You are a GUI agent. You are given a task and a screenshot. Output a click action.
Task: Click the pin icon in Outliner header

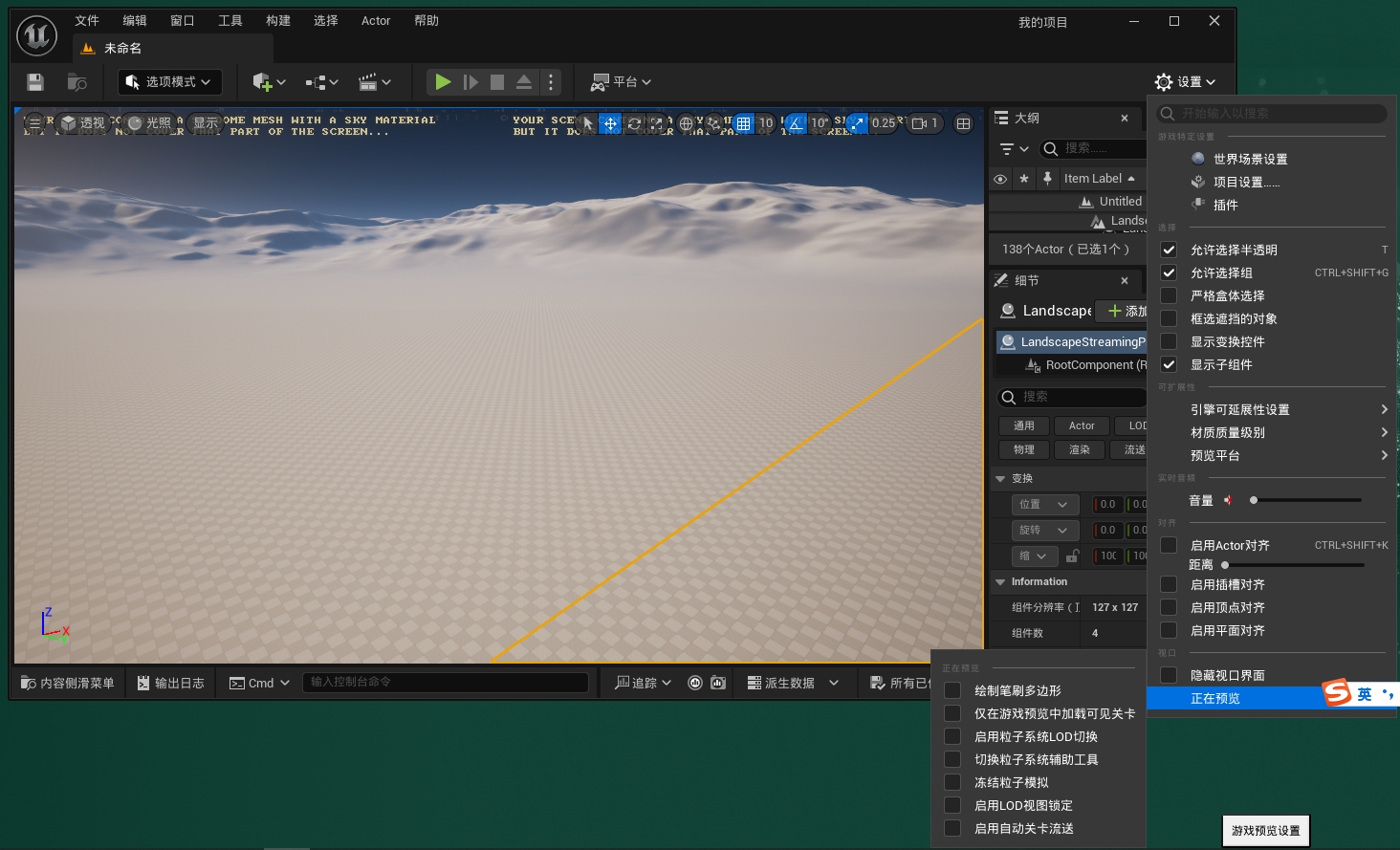(x=1047, y=178)
